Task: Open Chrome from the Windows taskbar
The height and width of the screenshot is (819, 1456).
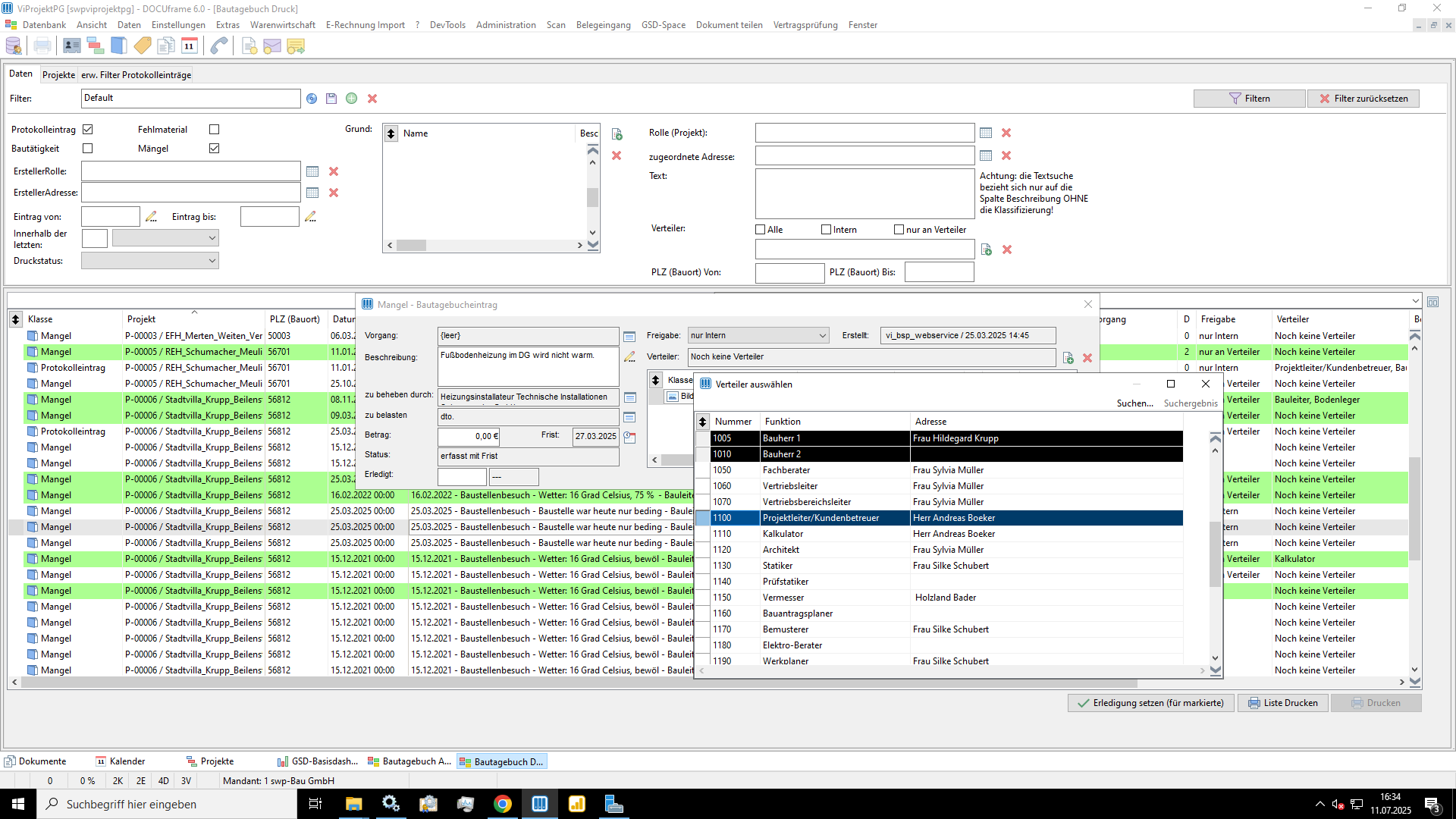Action: pyautogui.click(x=503, y=804)
